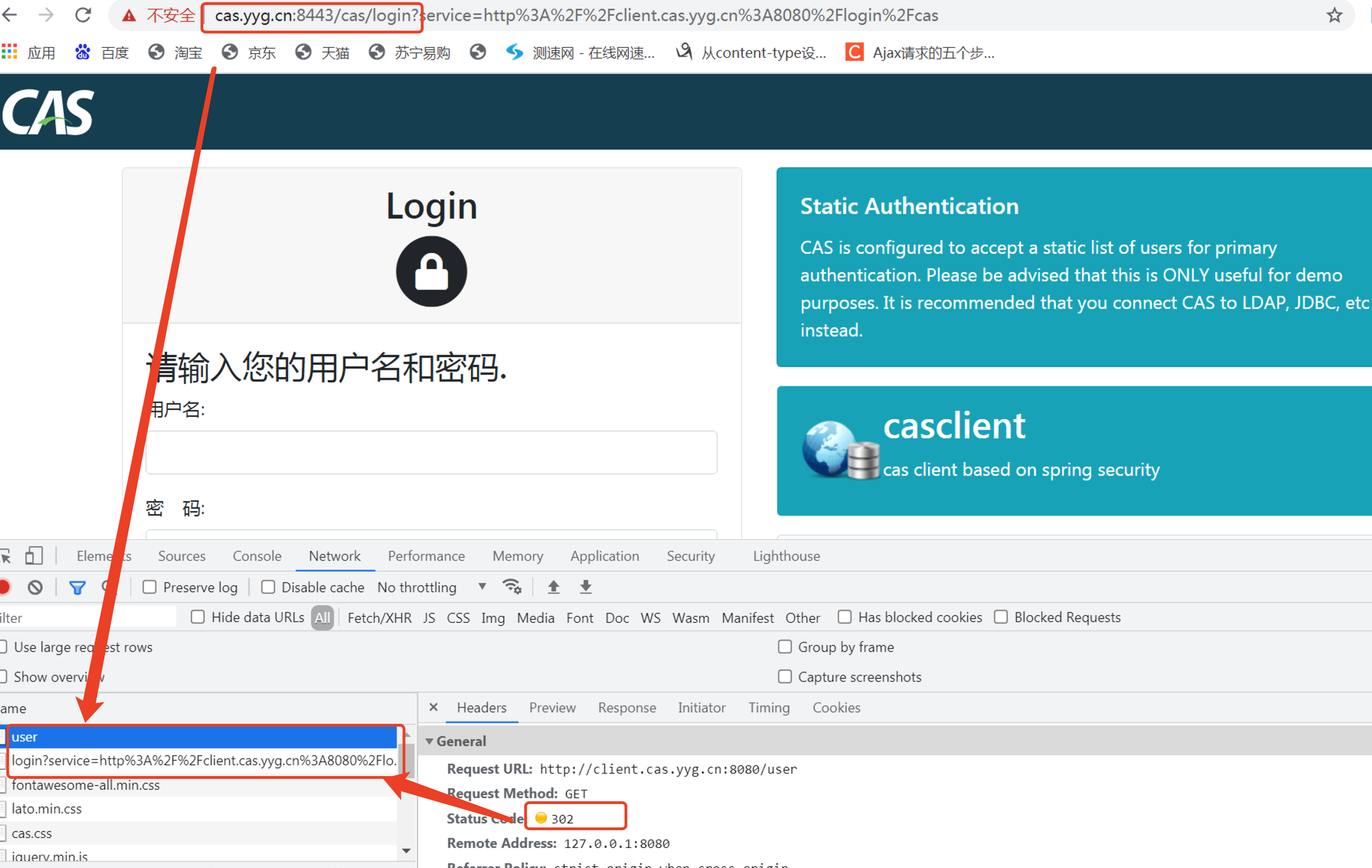This screenshot has width=1372, height=868.
Task: Check Has blocked cookies
Action: (844, 616)
